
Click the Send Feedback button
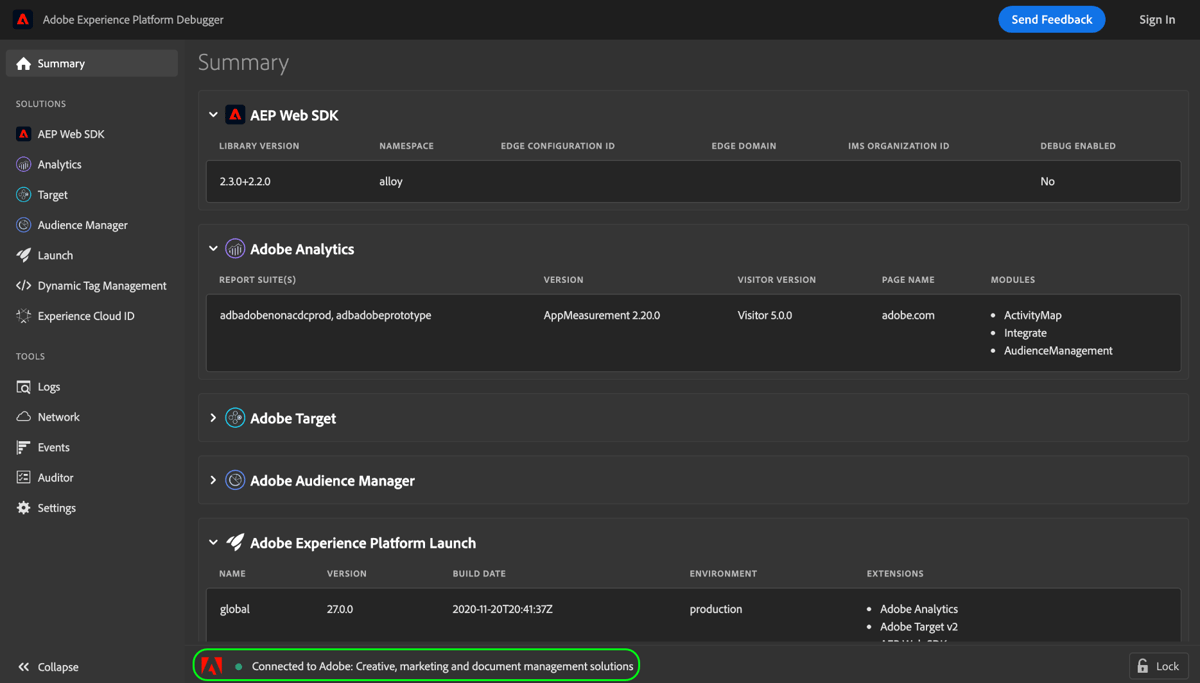coord(1051,19)
